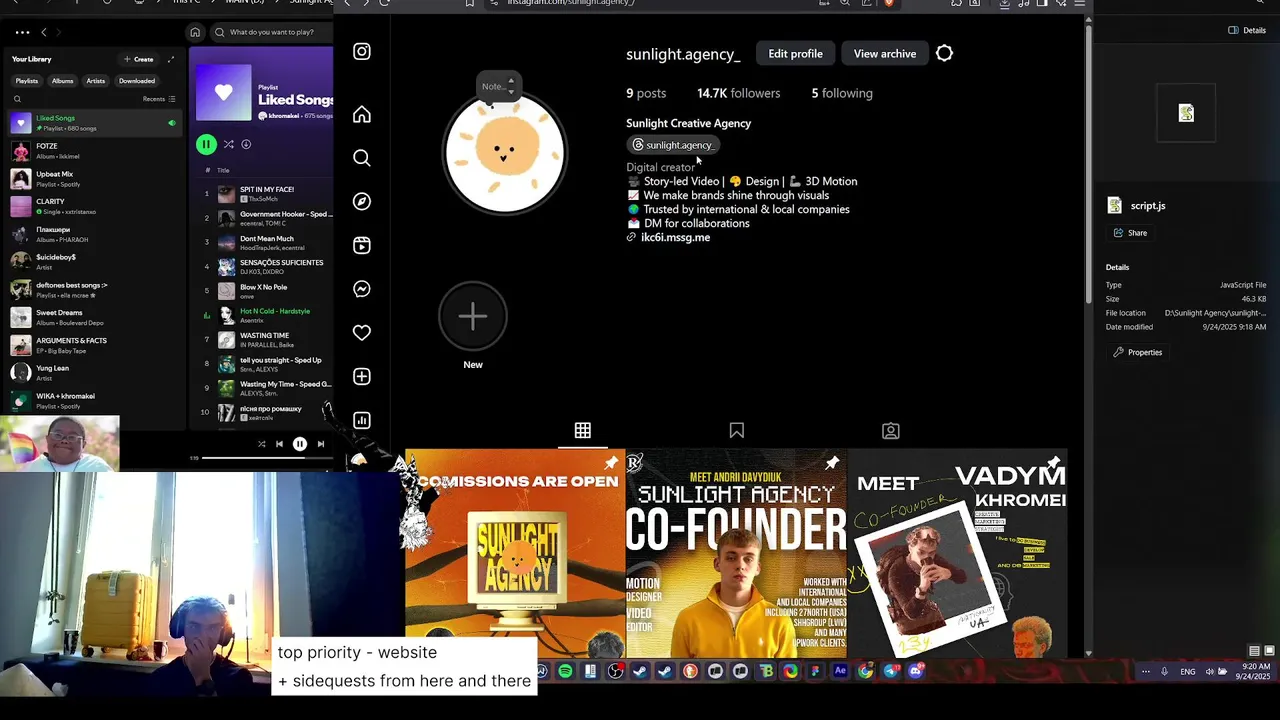Screen dimensions: 1280x720
Task: Expand Your Library panel in Spotify
Action: [x=171, y=59]
